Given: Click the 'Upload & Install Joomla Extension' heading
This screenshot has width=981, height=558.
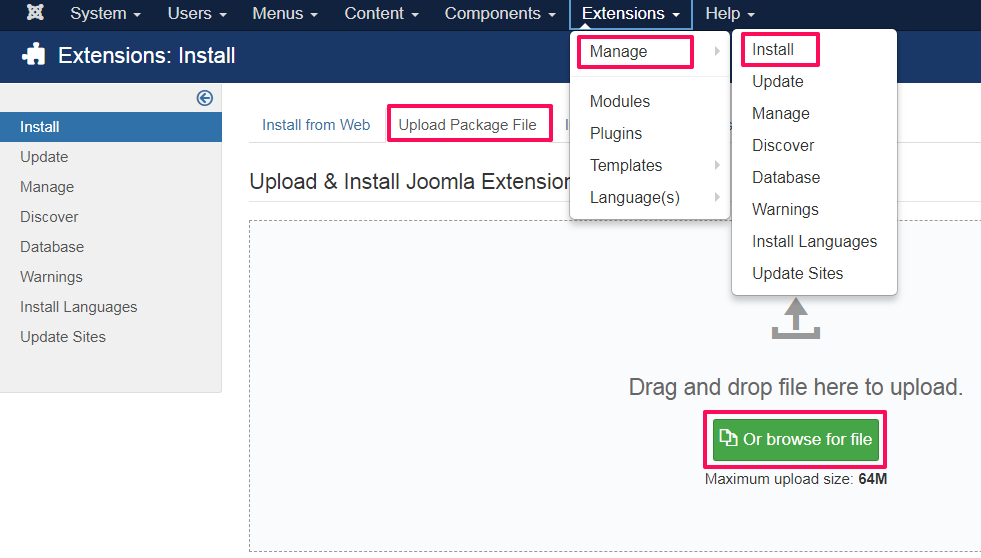Looking at the screenshot, I should click(410, 181).
